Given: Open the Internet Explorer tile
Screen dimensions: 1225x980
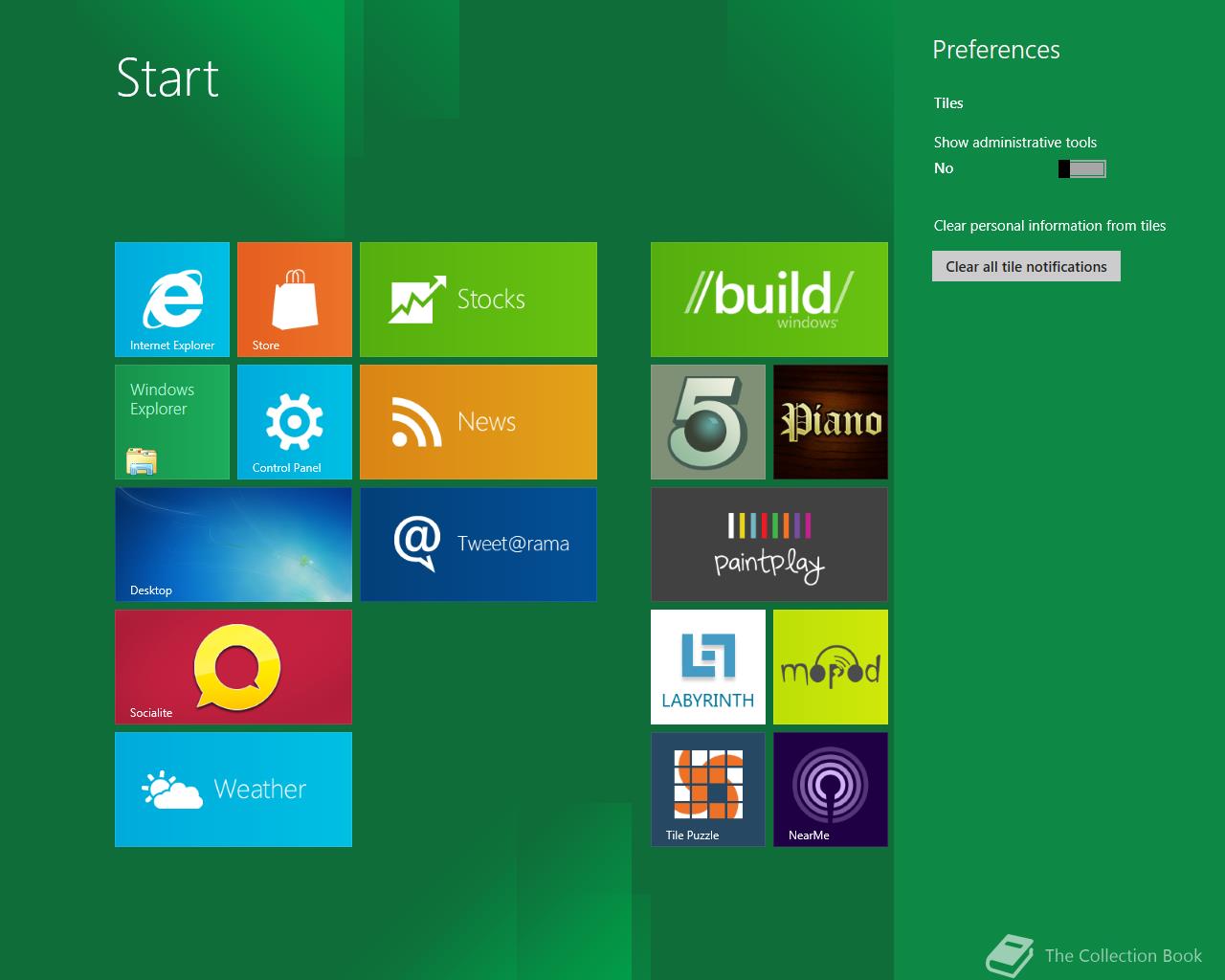Looking at the screenshot, I should (x=172, y=300).
